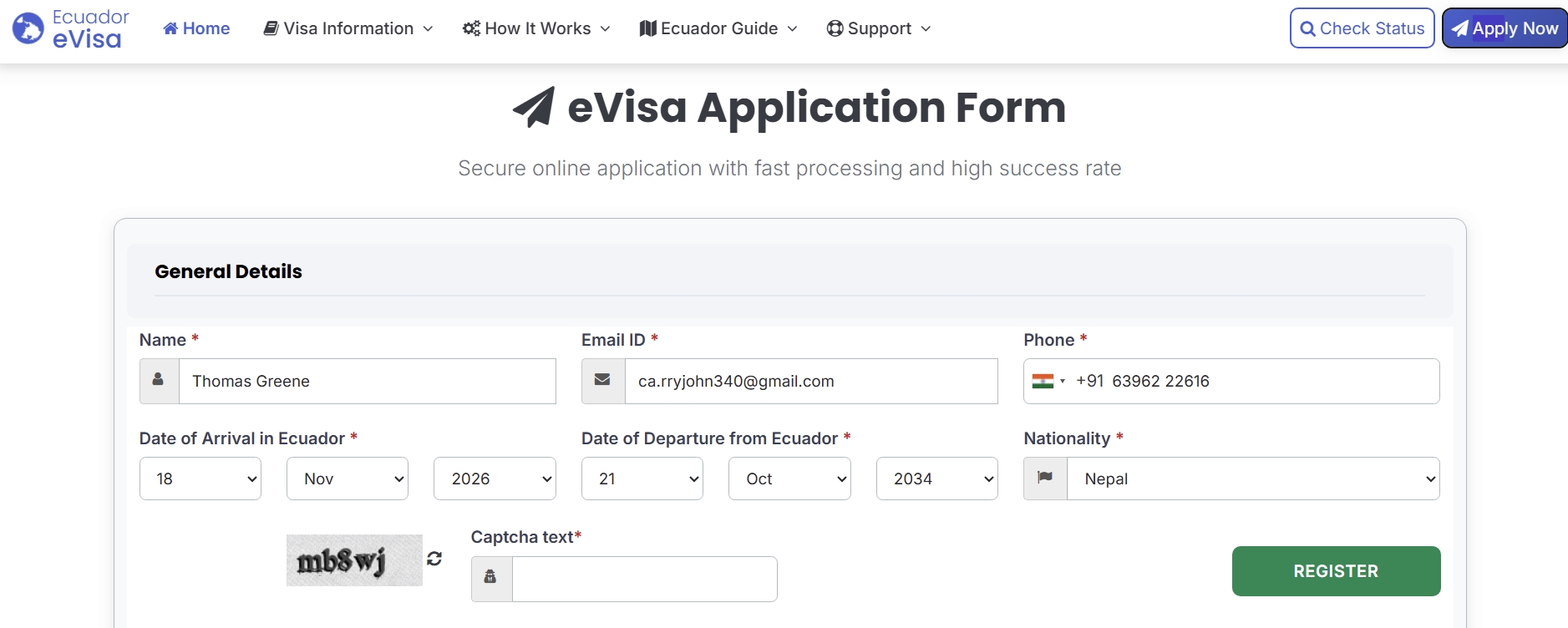Open the India flag country code selector
Viewport: 1568px width, 628px height.
pyautogui.click(x=1048, y=382)
